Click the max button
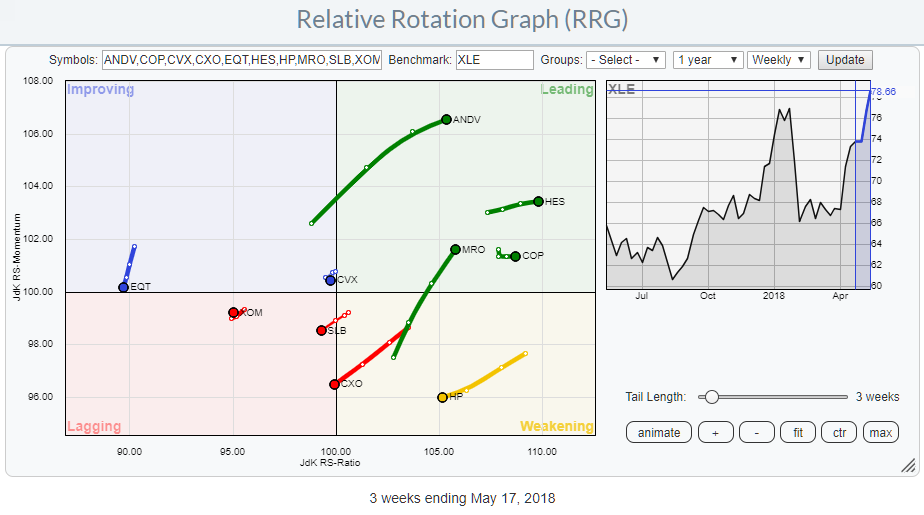Image resolution: width=924 pixels, height=515 pixels. 880,432
